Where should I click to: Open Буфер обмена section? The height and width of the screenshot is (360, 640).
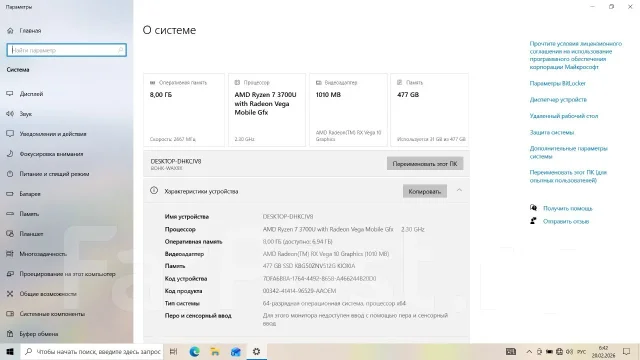pyautogui.click(x=33, y=334)
